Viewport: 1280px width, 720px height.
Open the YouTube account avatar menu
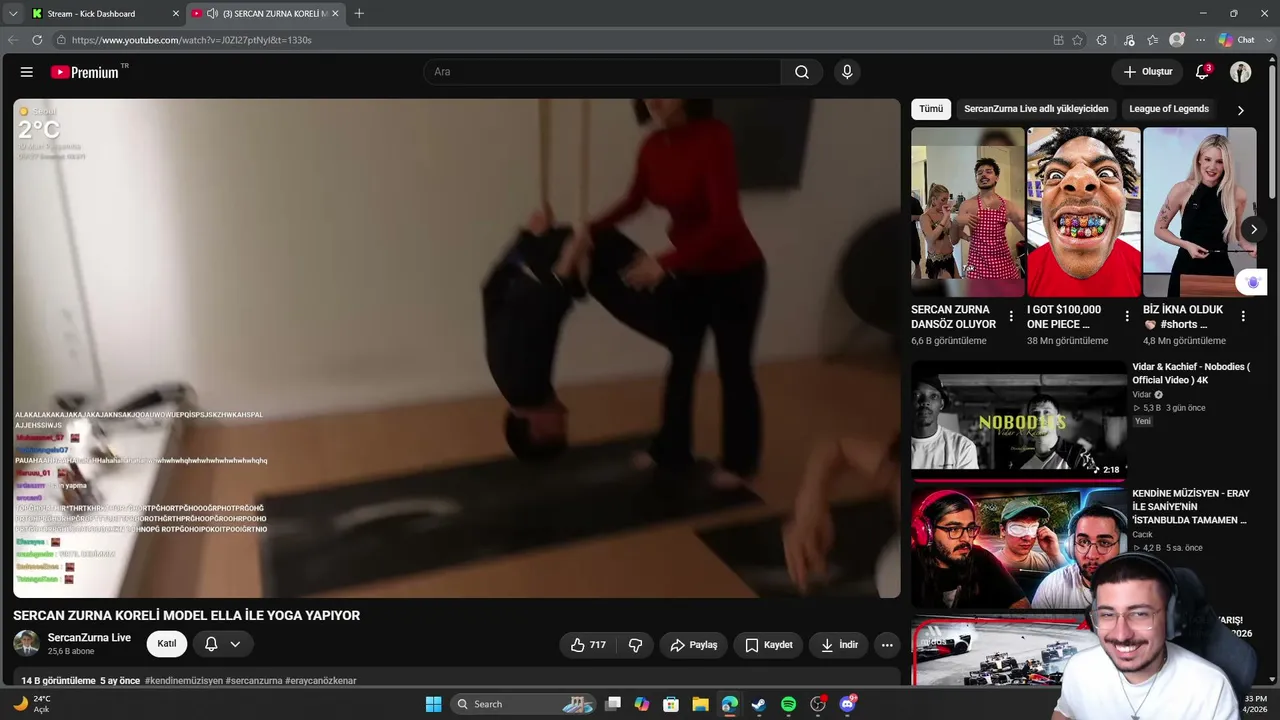click(1240, 72)
